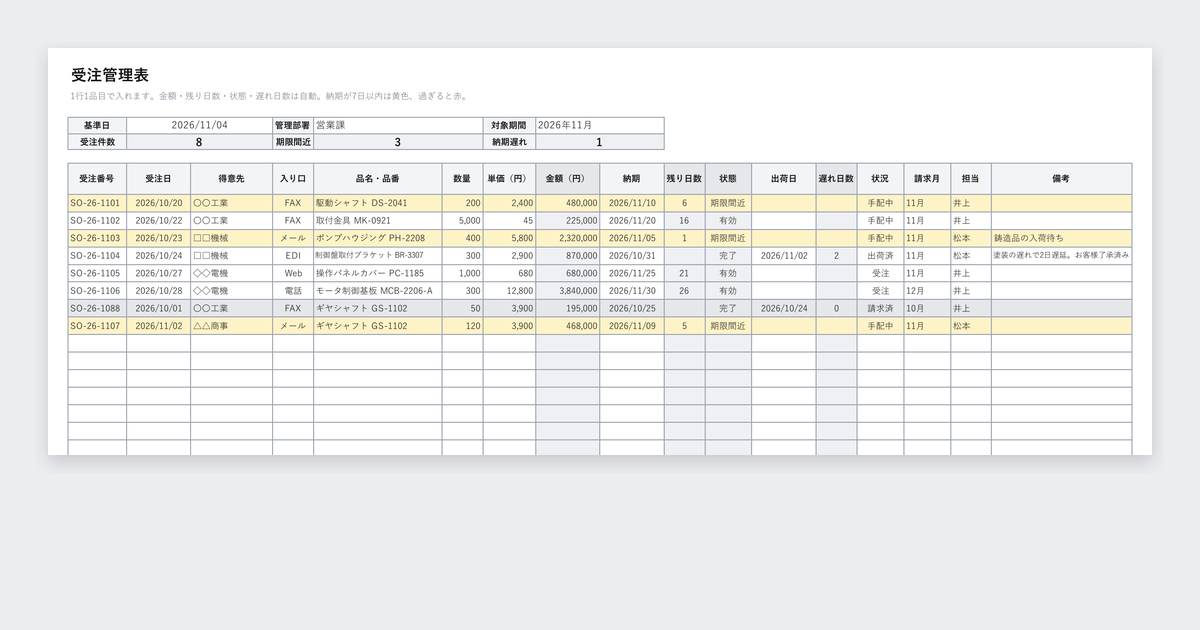Select order number SO-26-1101
The height and width of the screenshot is (630, 1200).
click(97, 203)
